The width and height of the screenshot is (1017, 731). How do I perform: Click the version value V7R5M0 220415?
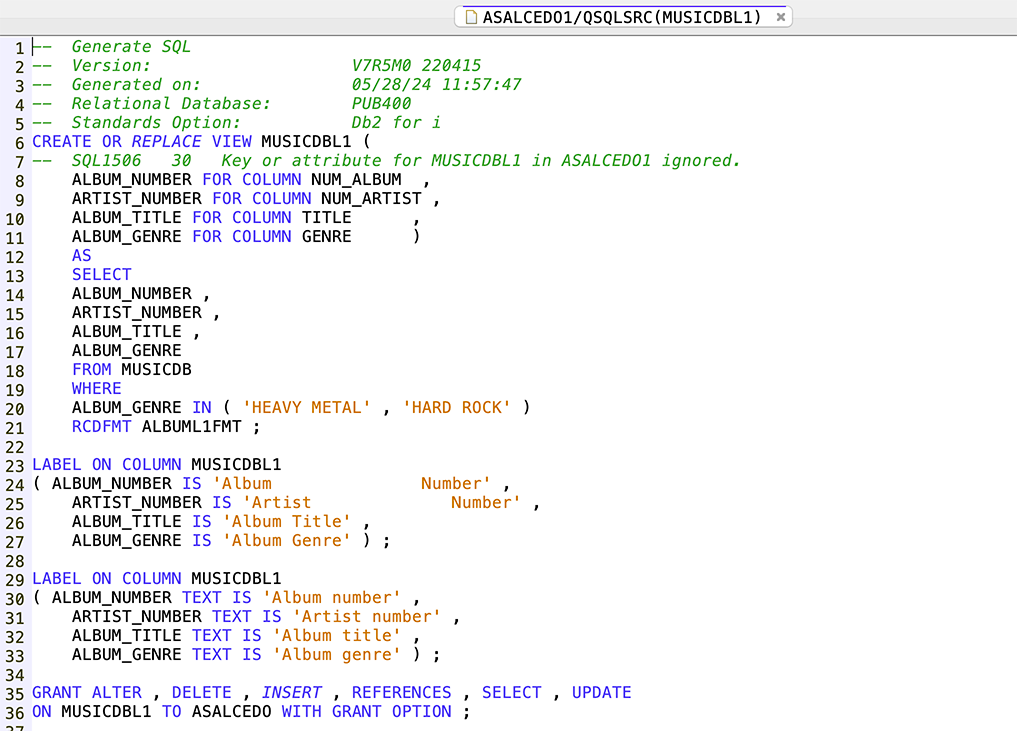[x=416, y=66]
